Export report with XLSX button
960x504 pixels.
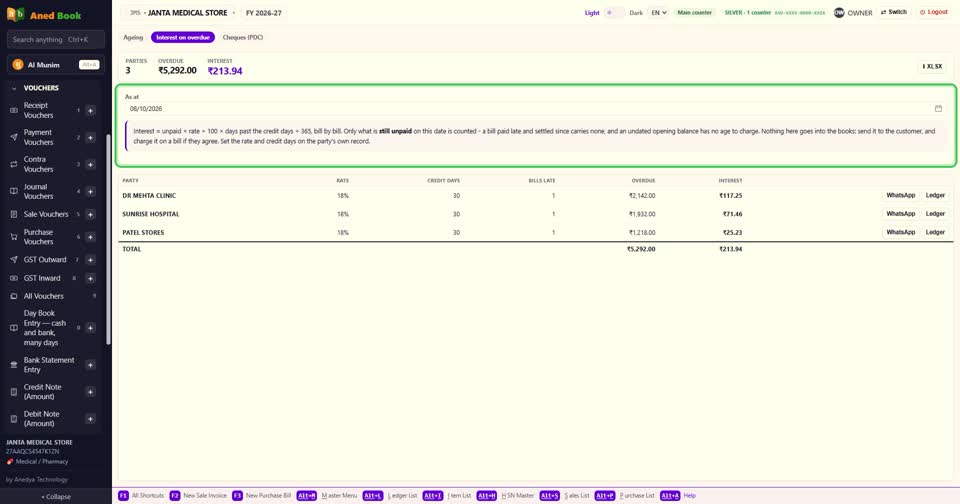(x=932, y=66)
